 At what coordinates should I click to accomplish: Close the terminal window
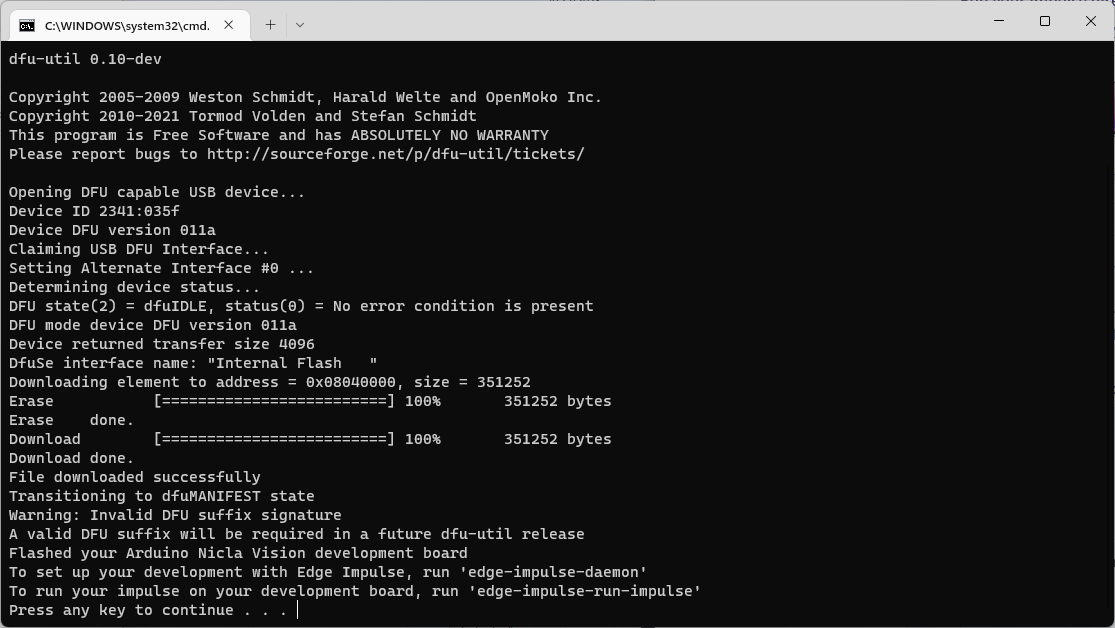point(1091,21)
